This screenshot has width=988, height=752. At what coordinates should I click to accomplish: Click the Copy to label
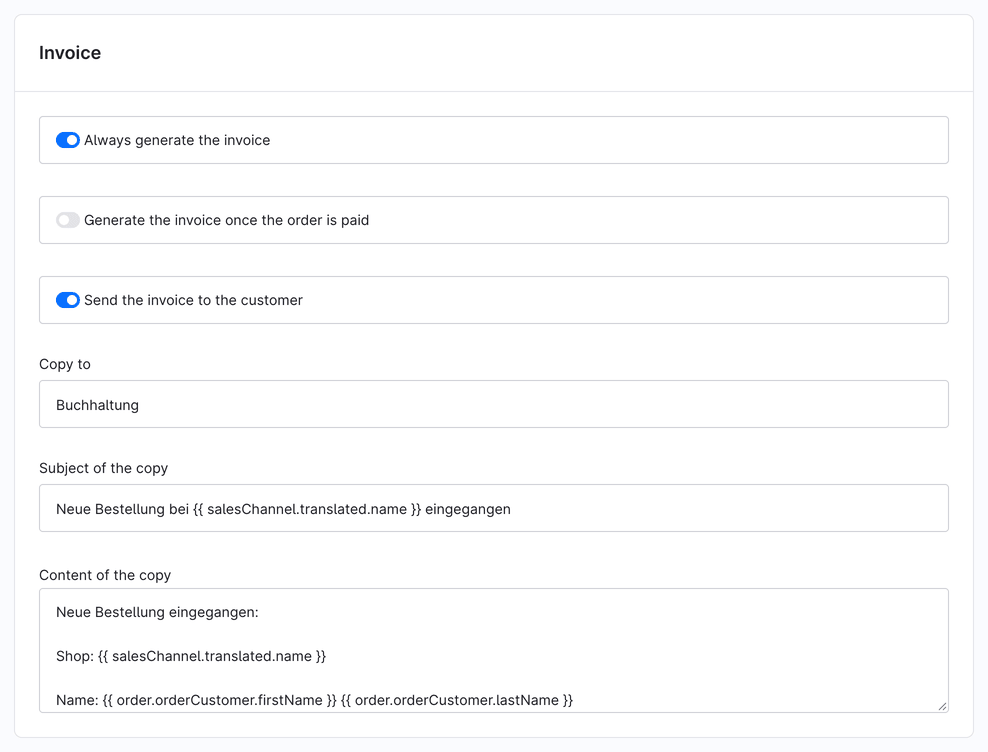pos(65,364)
